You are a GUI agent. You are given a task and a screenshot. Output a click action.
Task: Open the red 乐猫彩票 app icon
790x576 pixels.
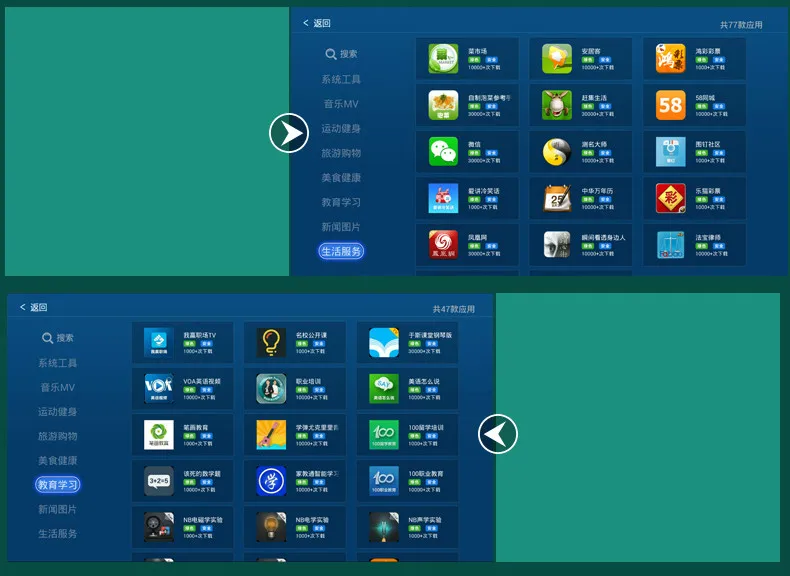[x=671, y=198]
